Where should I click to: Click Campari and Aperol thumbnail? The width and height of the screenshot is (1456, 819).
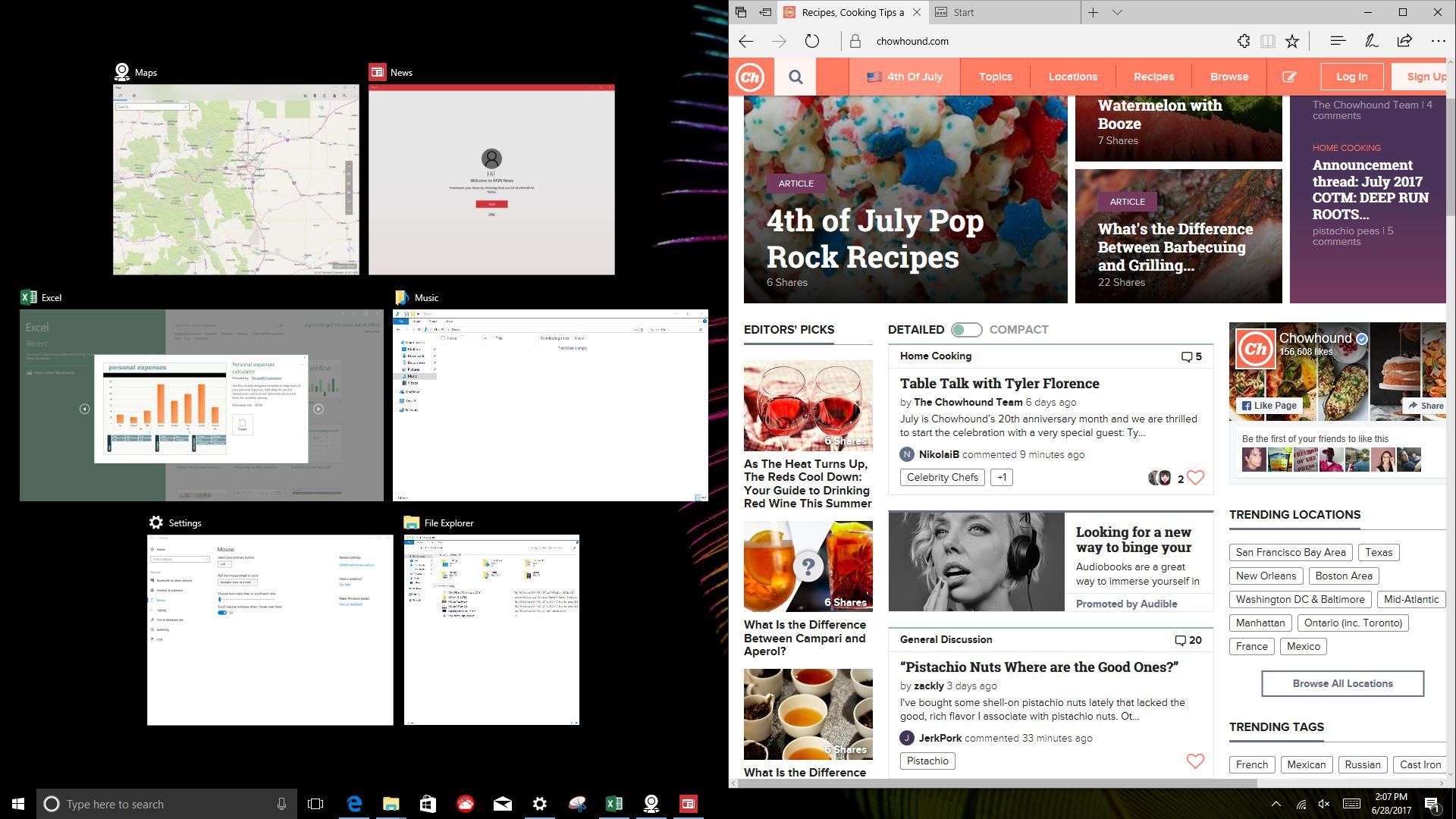[x=808, y=566]
